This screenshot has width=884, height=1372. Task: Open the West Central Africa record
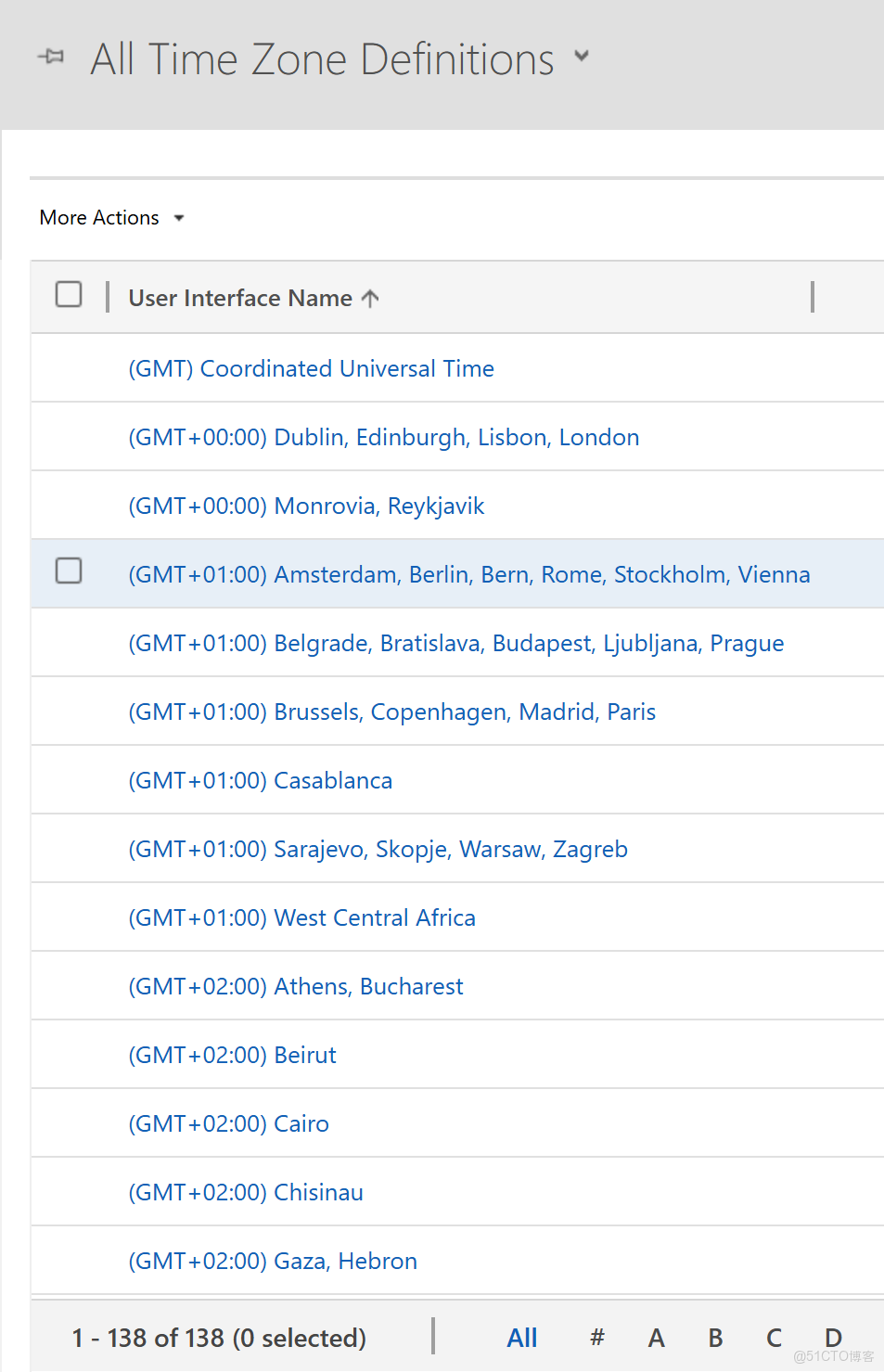[x=301, y=918]
